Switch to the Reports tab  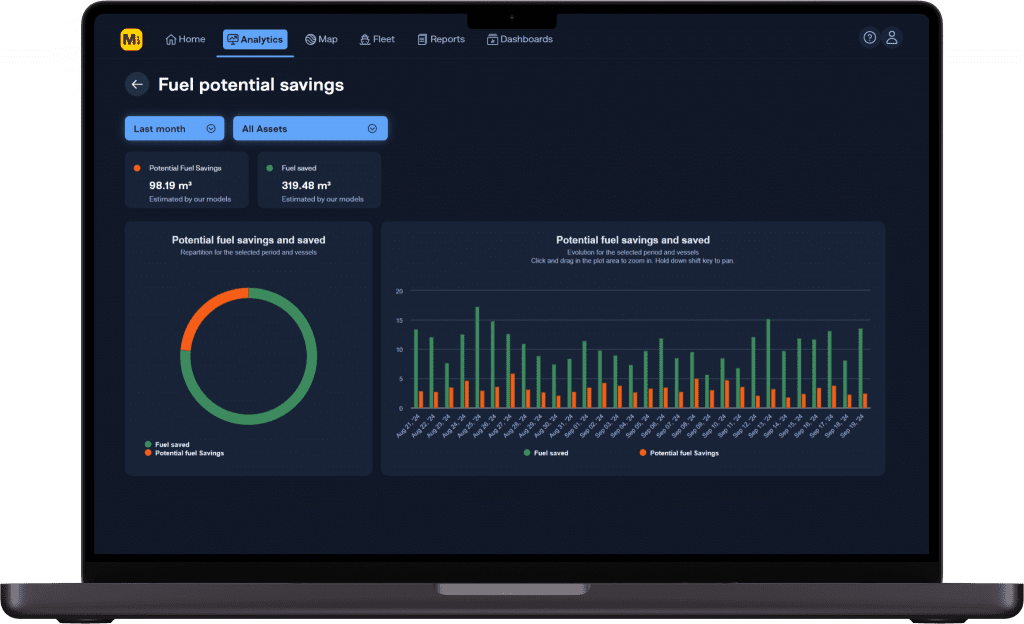click(x=441, y=40)
